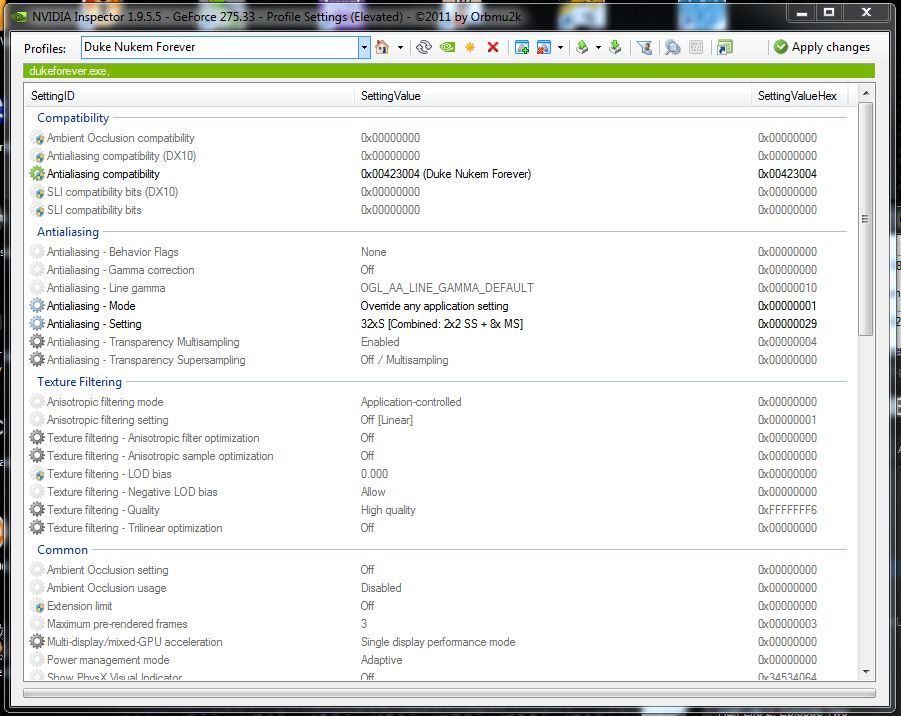The height and width of the screenshot is (716, 901).
Task: Click Apply changes button
Action: click(822, 47)
